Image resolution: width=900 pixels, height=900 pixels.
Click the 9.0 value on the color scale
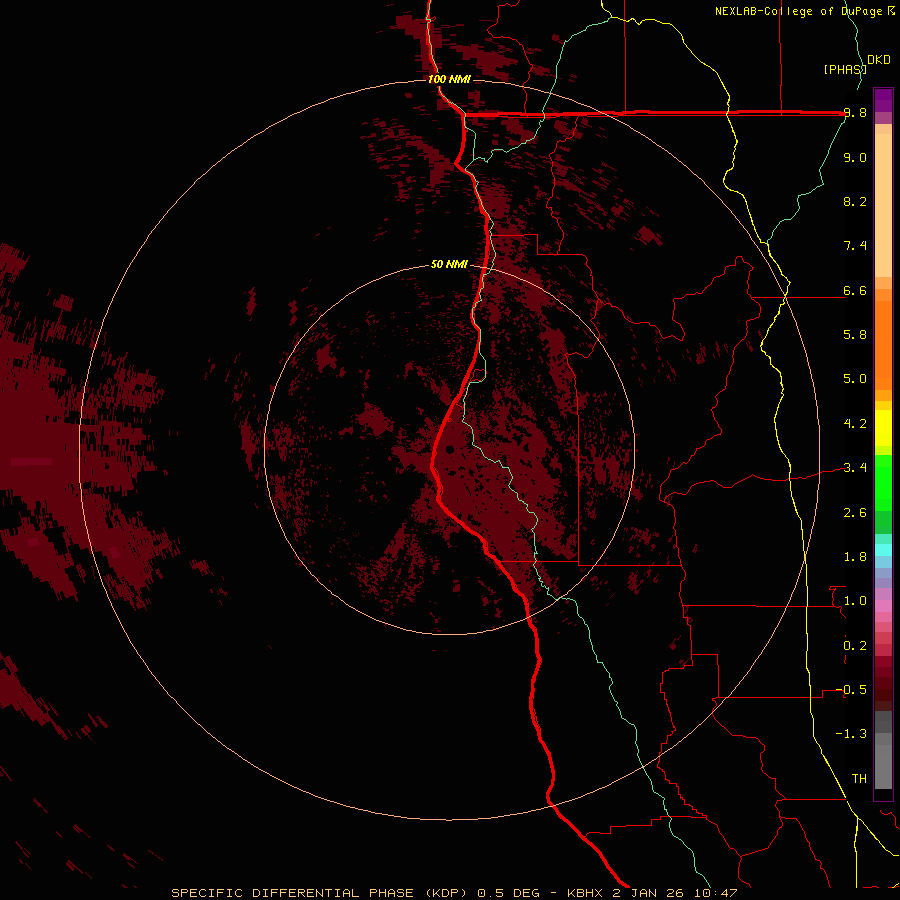(x=855, y=157)
